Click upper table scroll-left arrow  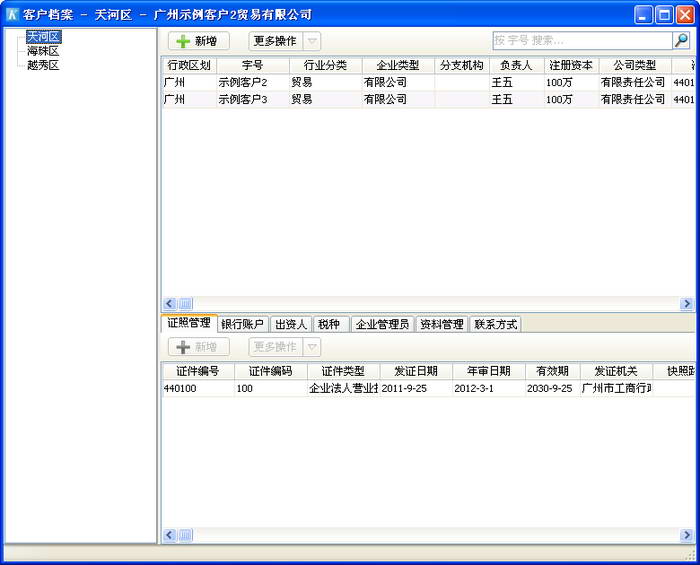[170, 304]
